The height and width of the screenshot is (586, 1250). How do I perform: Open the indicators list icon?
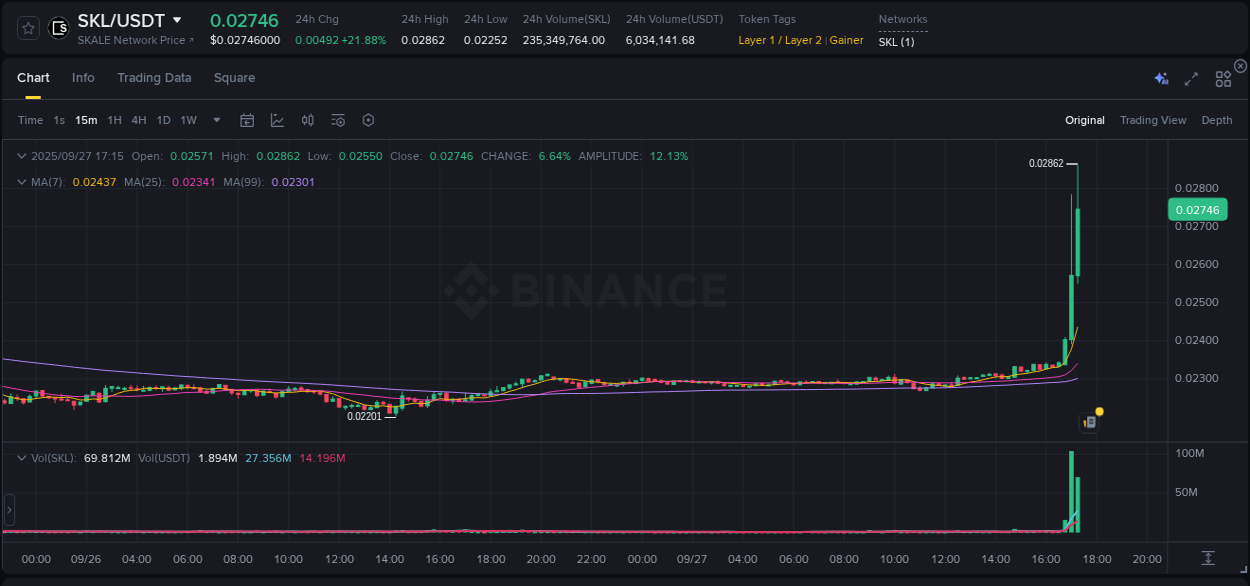tap(337, 120)
